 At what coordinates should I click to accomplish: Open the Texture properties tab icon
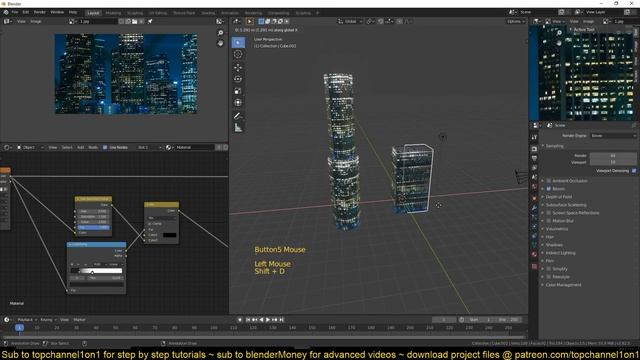pos(534,266)
